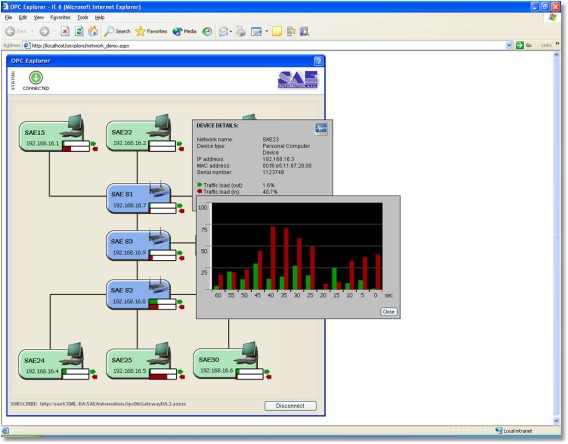The image size is (568, 444).
Task: Click IP 192.168.16.9 on SAE S3
Action: 129,252
